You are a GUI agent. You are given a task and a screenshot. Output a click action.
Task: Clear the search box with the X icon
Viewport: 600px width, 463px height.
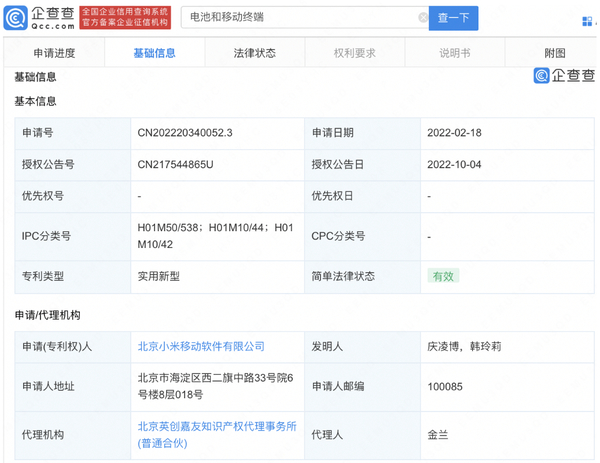tap(422, 18)
